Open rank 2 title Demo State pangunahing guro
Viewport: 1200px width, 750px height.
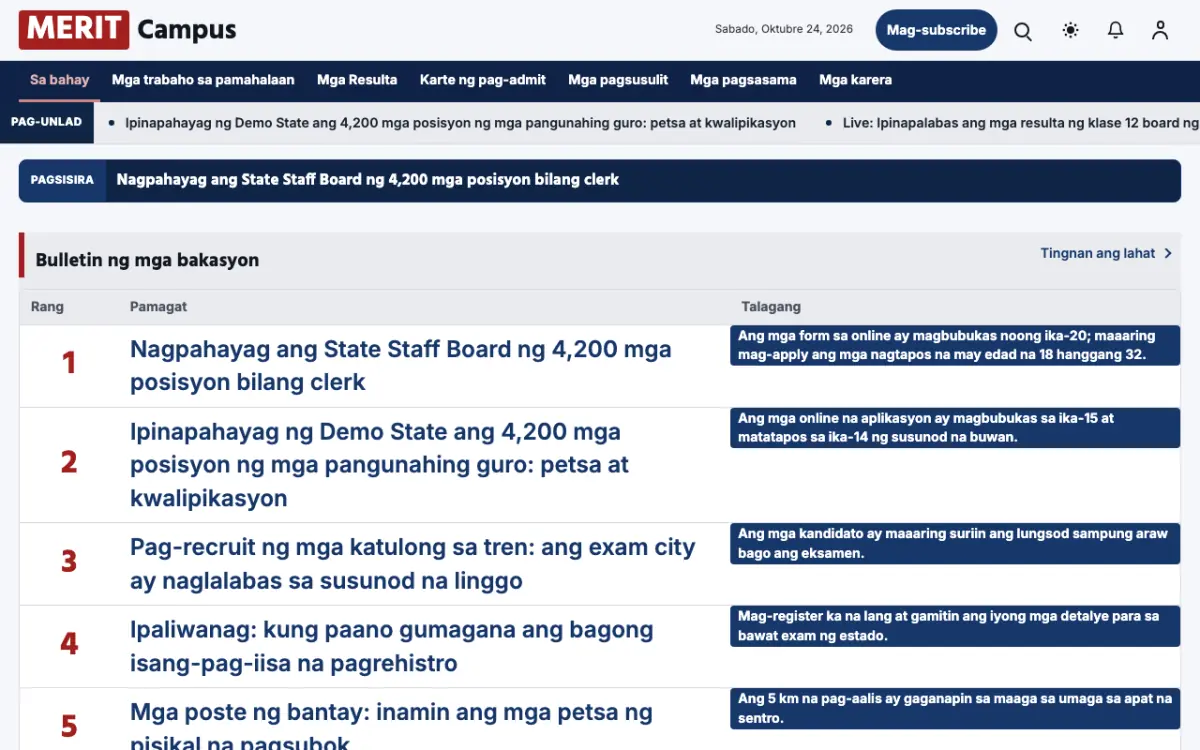(380, 465)
